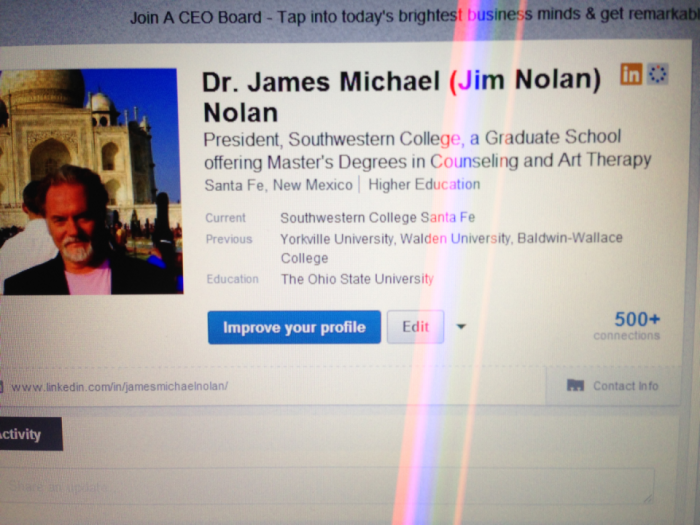Click the 'President, Southwestern College' headline text
The image size is (700, 525).
click(x=427, y=150)
